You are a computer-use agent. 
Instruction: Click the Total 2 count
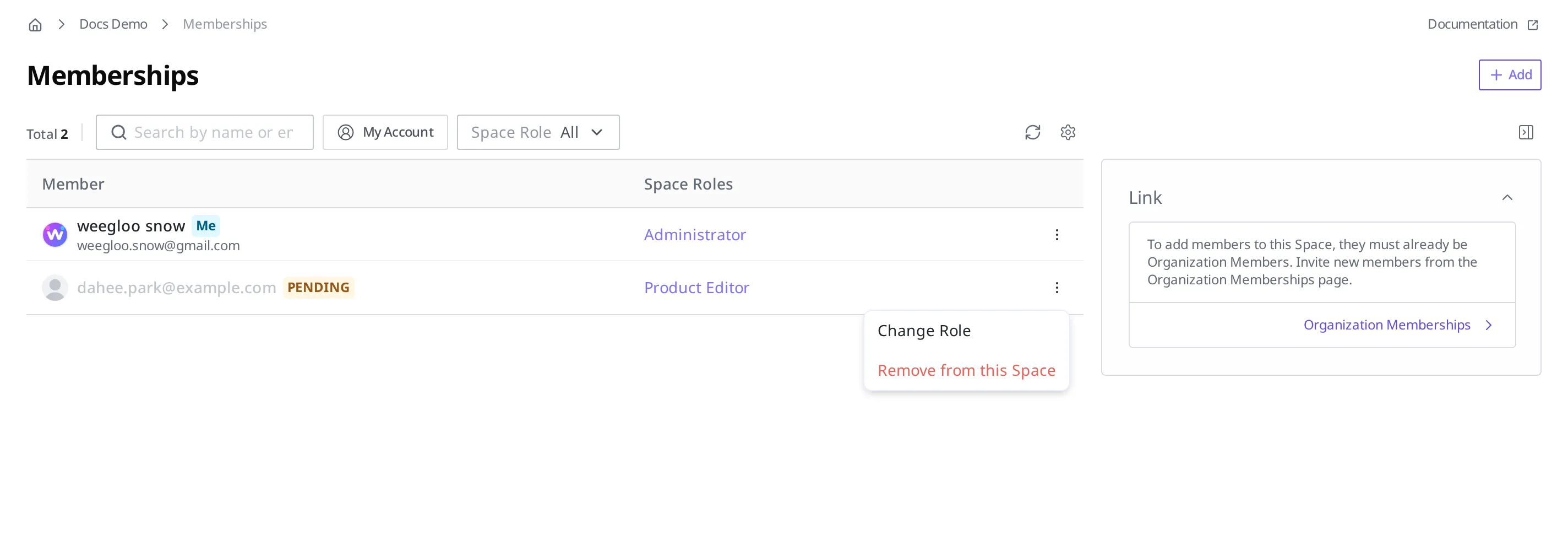tap(47, 133)
